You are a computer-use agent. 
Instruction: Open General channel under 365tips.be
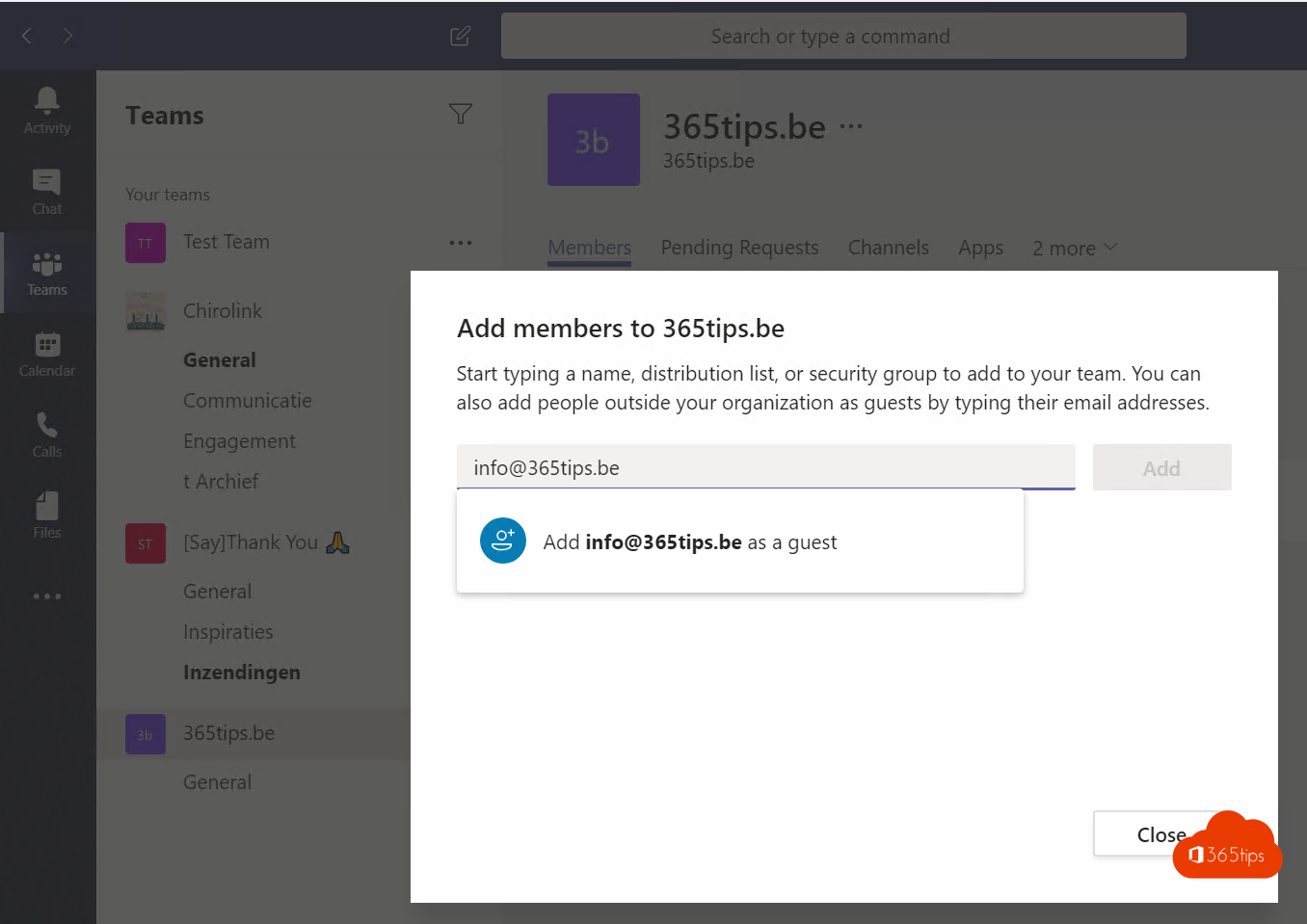217,781
